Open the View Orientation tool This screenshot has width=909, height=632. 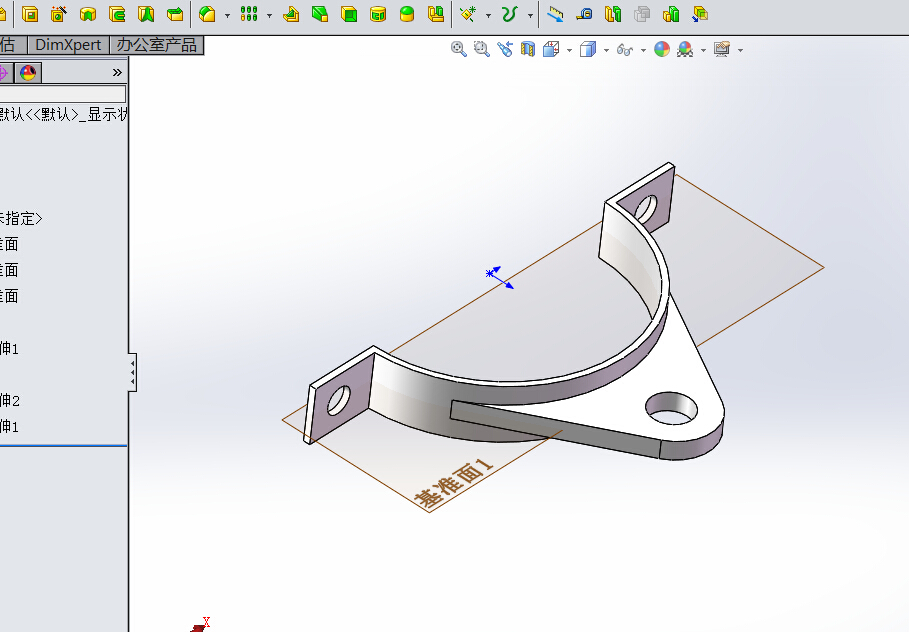pyautogui.click(x=551, y=49)
